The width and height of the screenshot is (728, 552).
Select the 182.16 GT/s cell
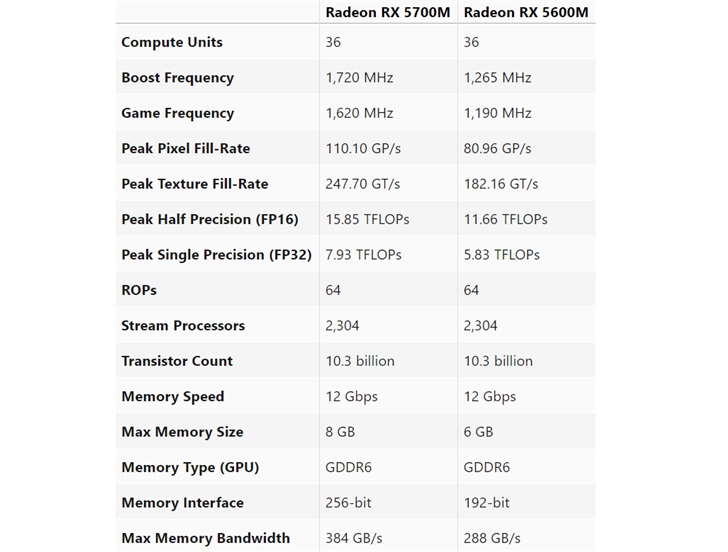501,184
